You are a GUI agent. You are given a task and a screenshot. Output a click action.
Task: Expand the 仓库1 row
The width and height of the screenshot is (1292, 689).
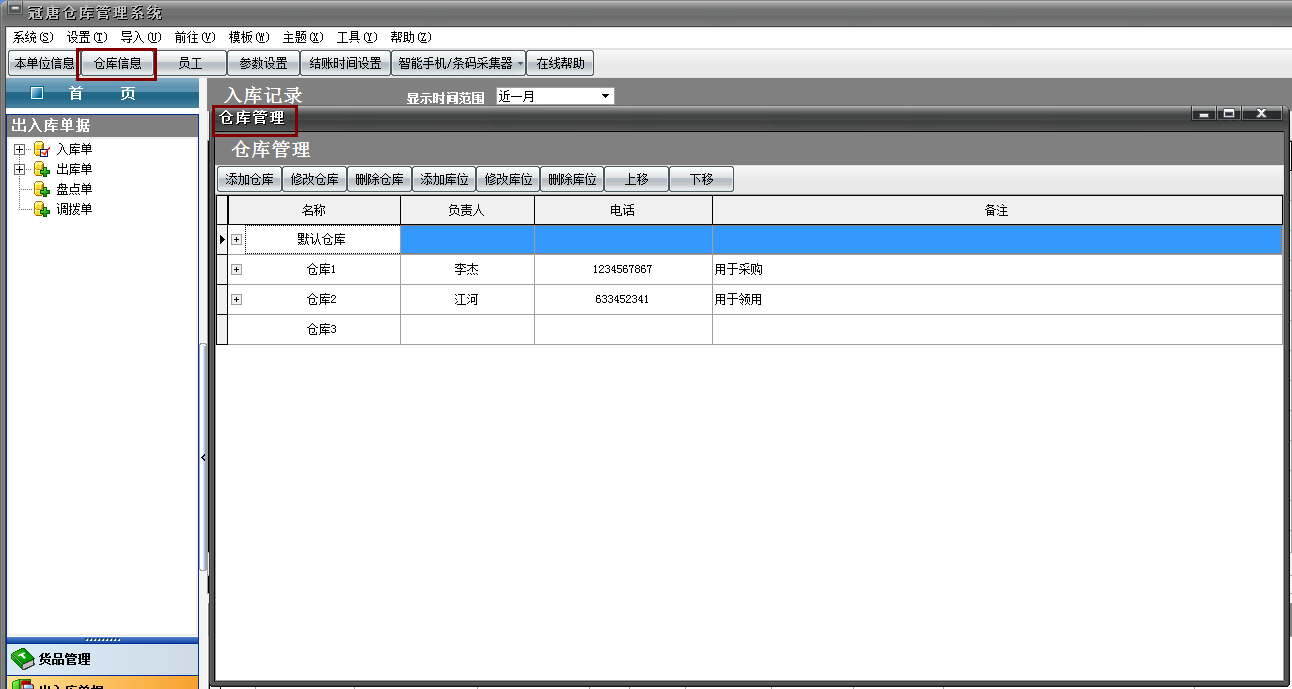[x=237, y=270]
